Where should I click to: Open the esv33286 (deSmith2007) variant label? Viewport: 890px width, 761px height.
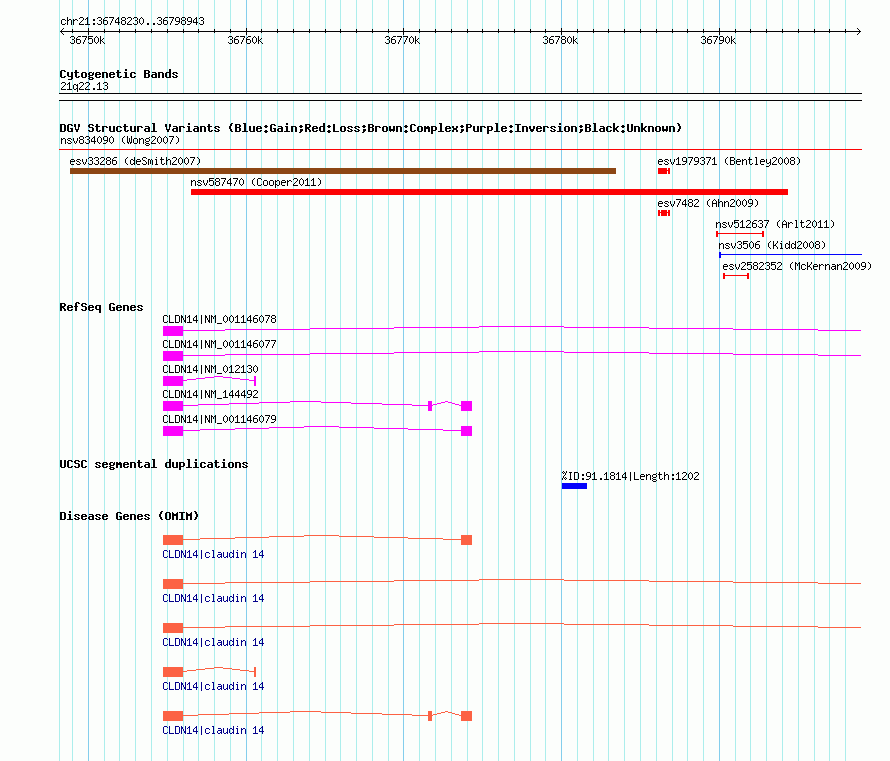pos(135,161)
